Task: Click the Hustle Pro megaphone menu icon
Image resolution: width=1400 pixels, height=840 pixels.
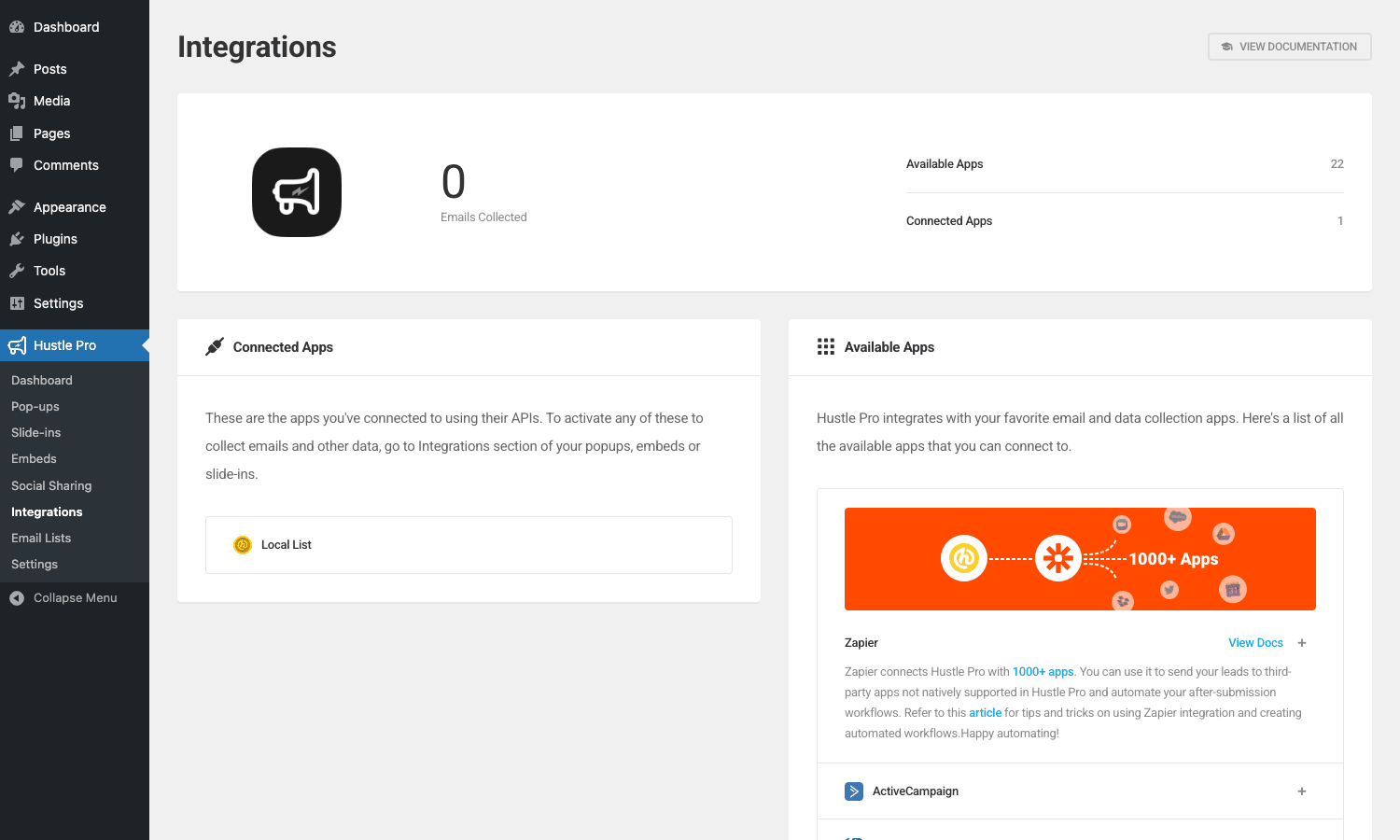Action: coord(17,345)
